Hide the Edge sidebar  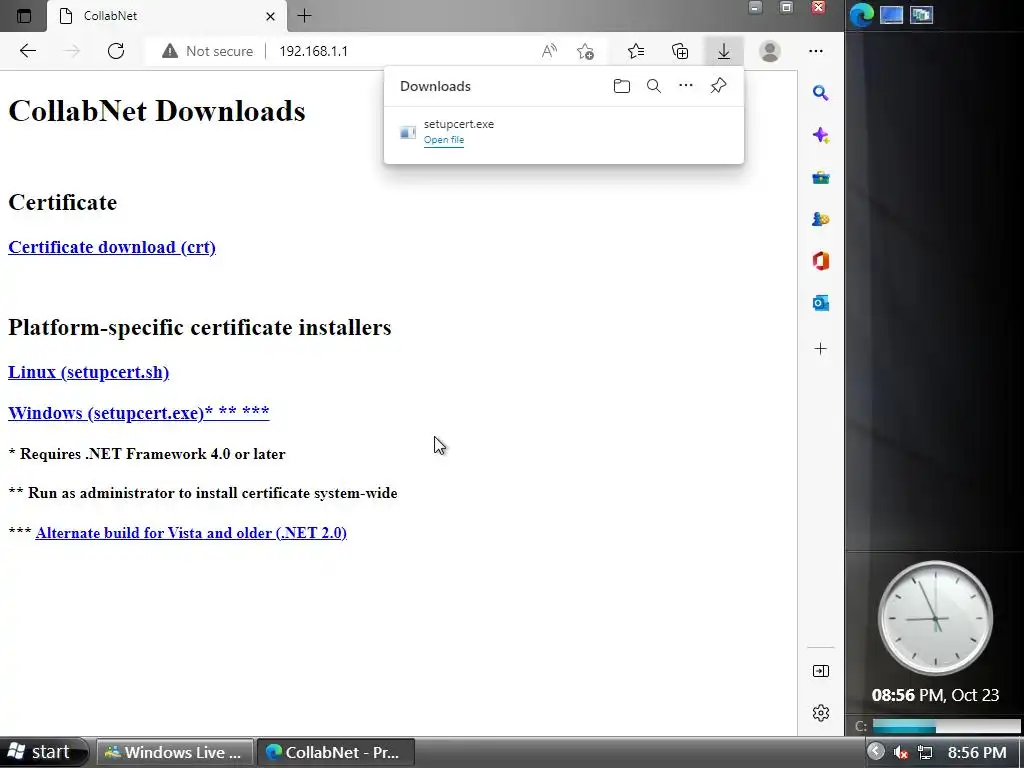[821, 671]
